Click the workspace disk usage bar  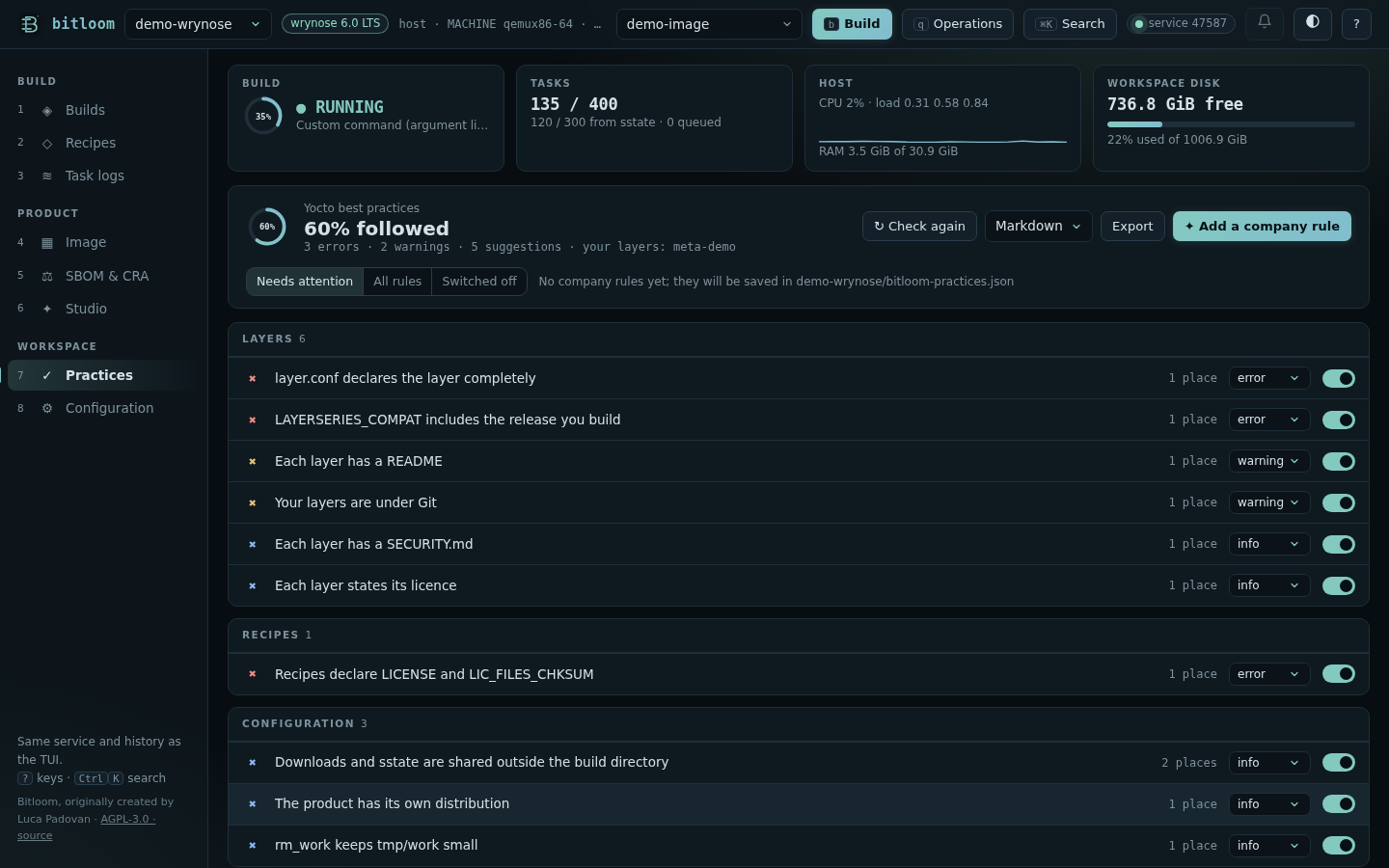pos(1231,124)
